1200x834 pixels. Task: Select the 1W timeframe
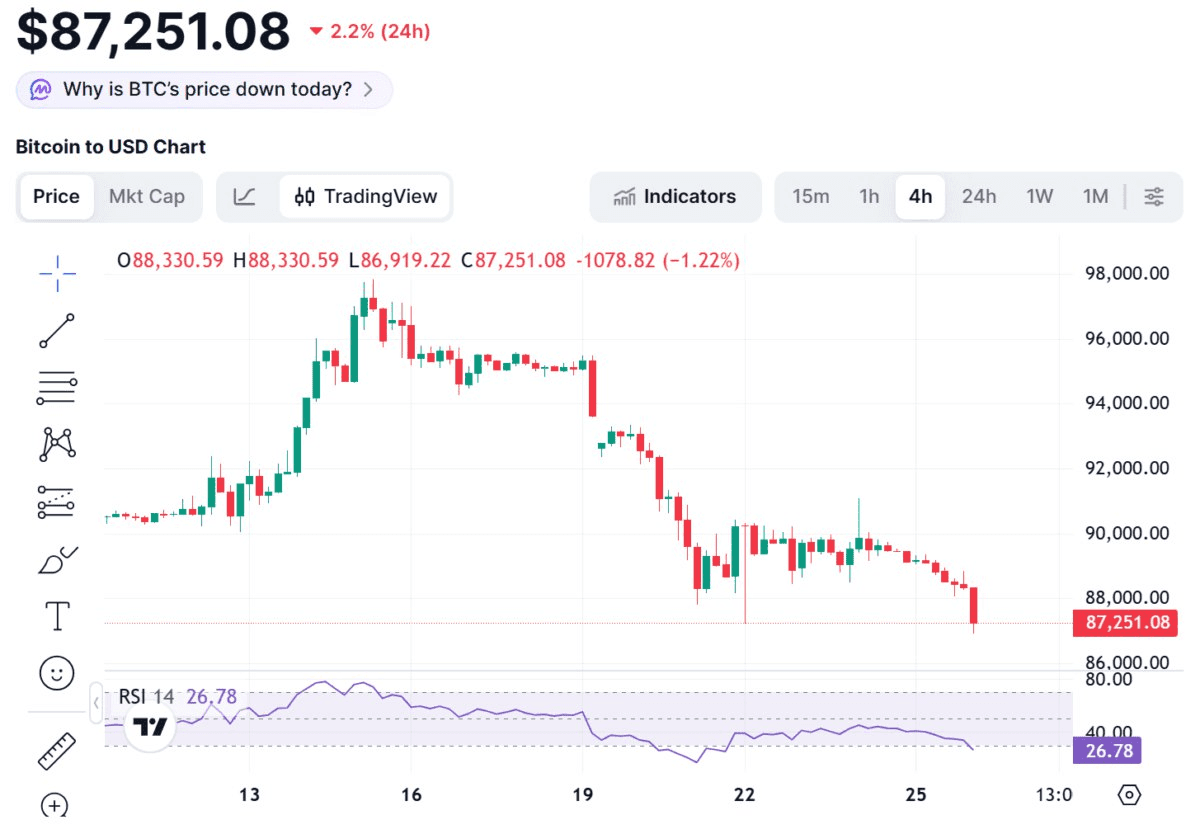(x=1039, y=197)
